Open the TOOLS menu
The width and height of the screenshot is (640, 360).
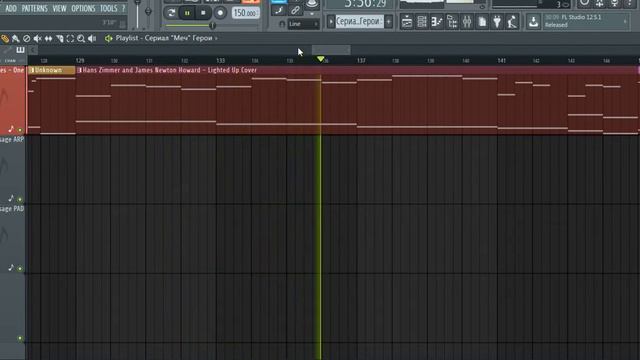click(x=109, y=9)
